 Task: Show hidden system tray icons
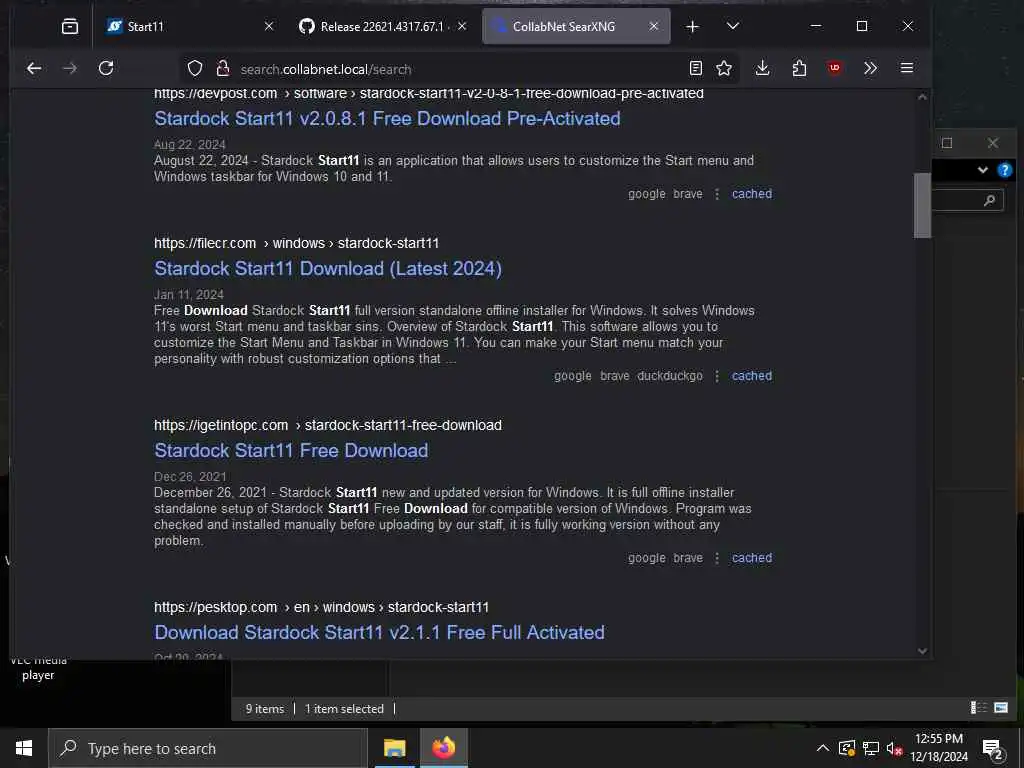823,748
